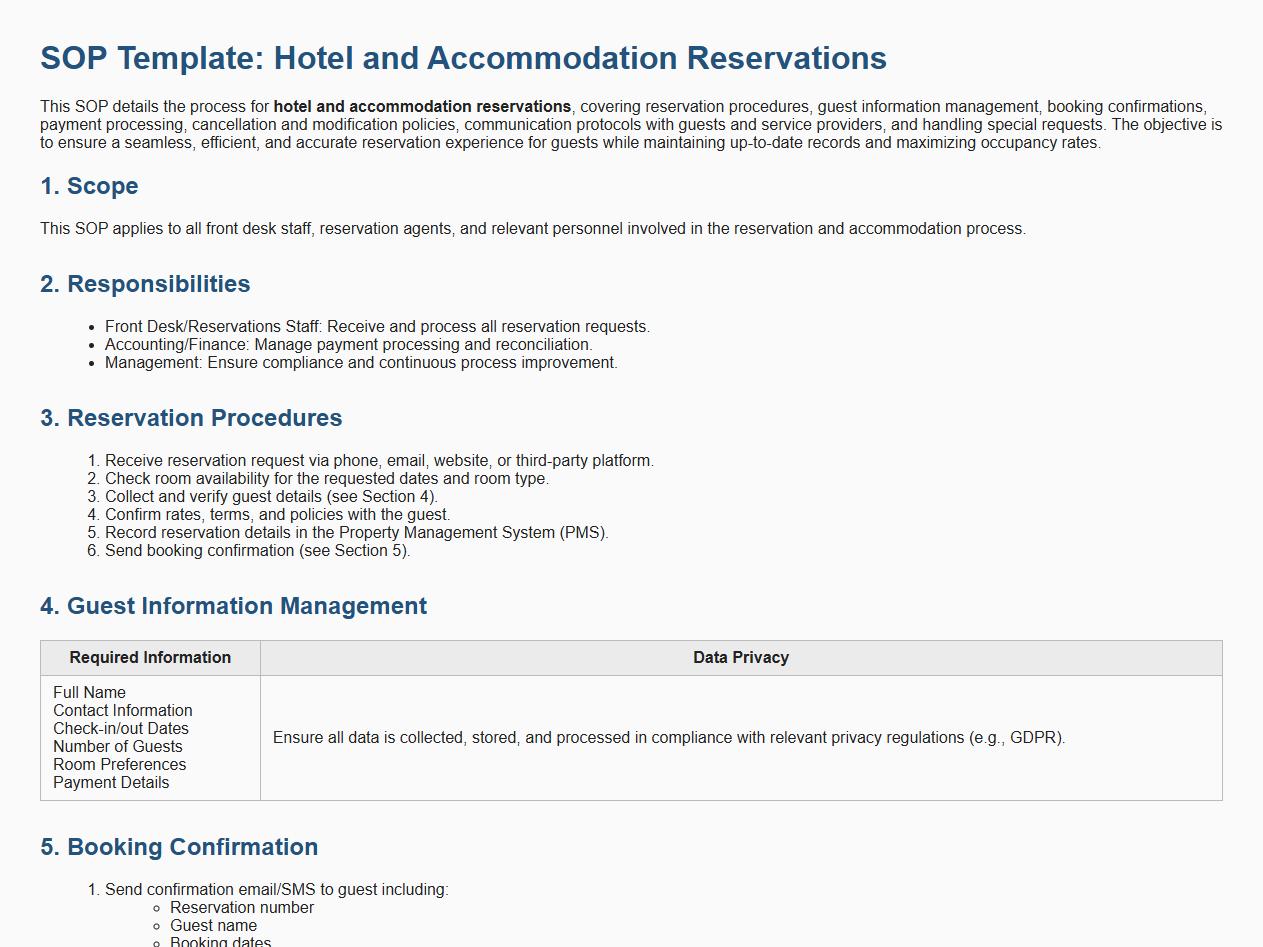Click the 'Required Information' table header

(150, 658)
